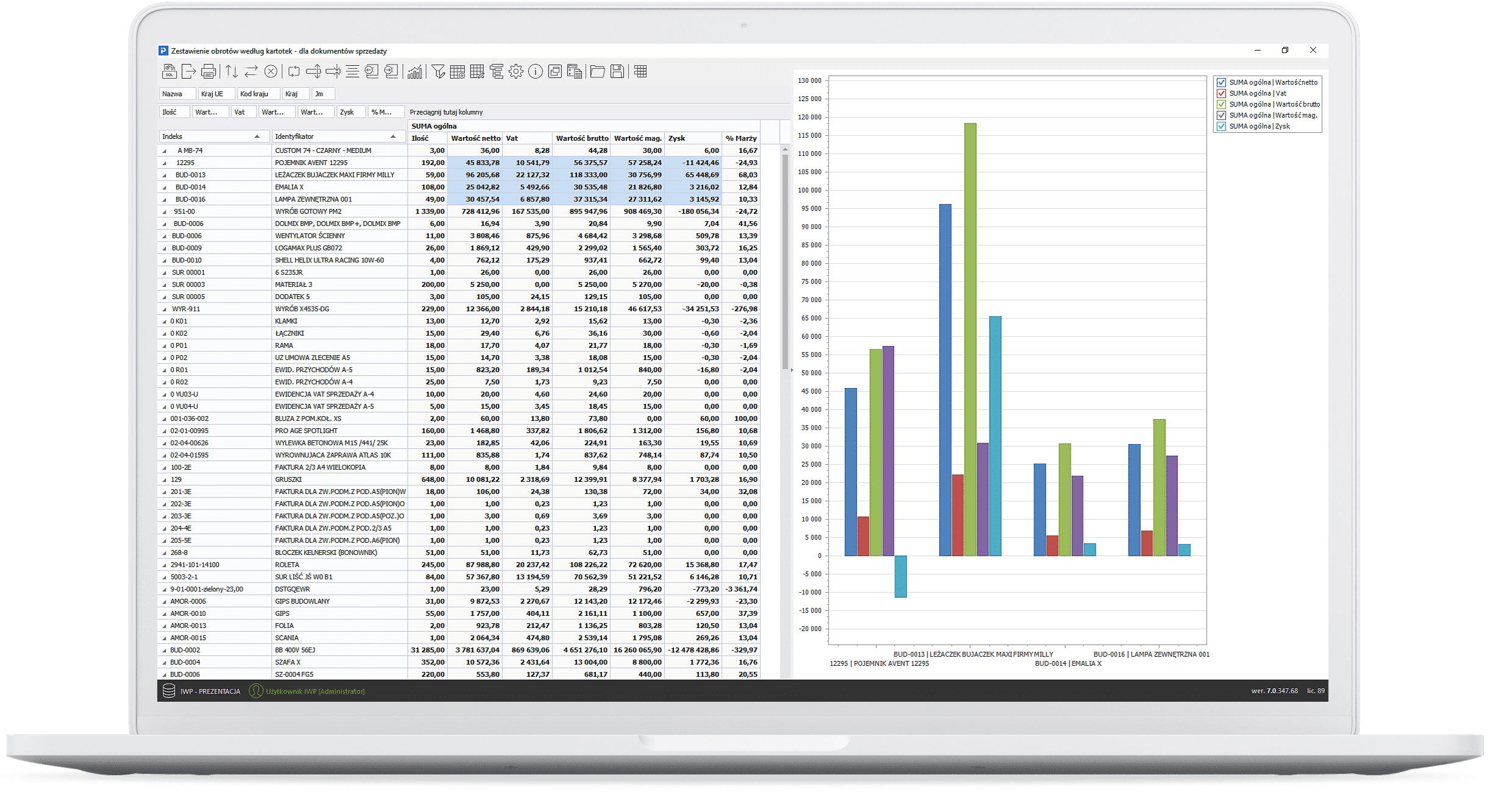Click the horizontal swap arrows icon

click(251, 72)
